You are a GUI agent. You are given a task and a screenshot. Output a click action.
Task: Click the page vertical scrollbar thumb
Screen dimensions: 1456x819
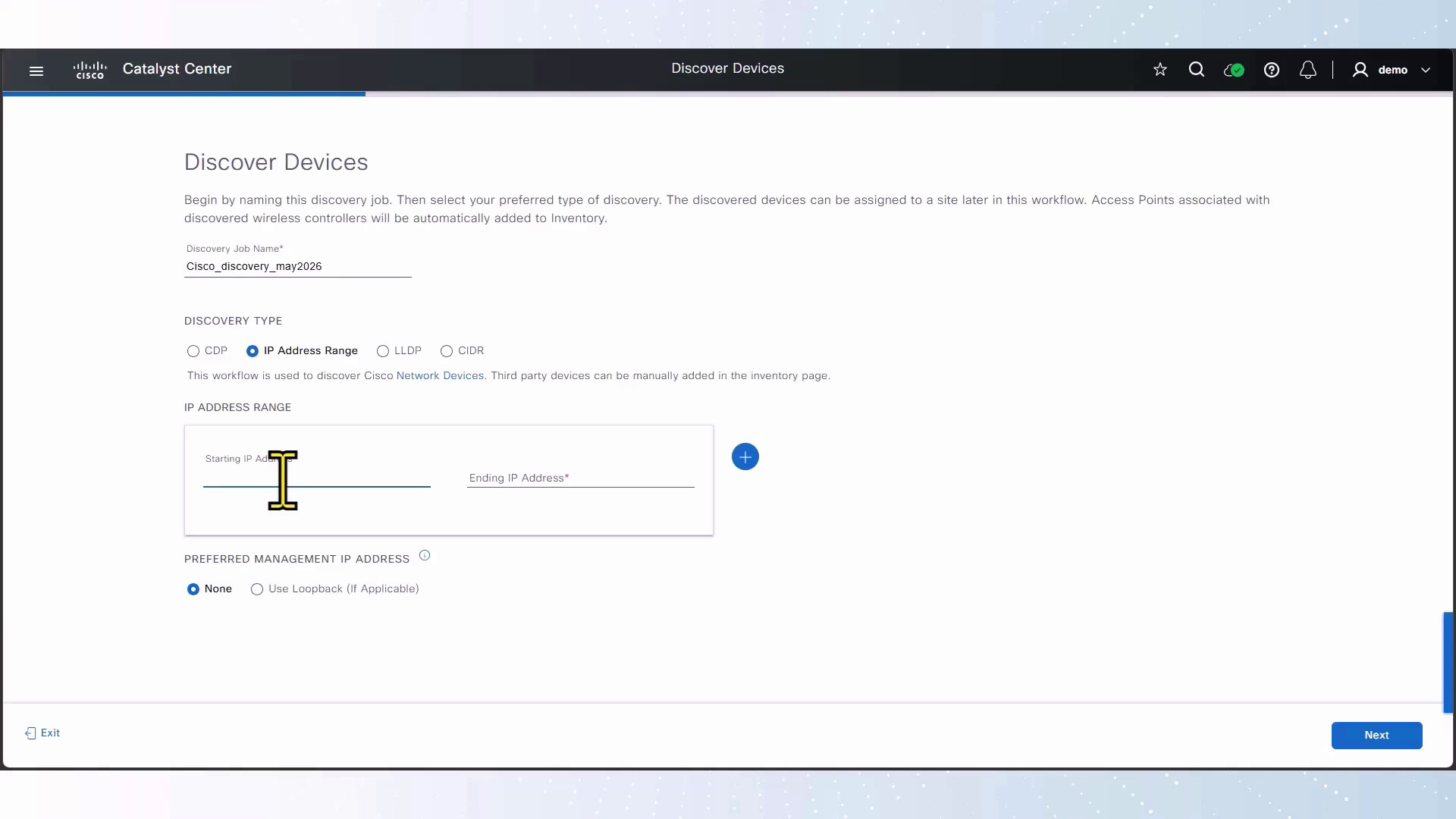1448,662
